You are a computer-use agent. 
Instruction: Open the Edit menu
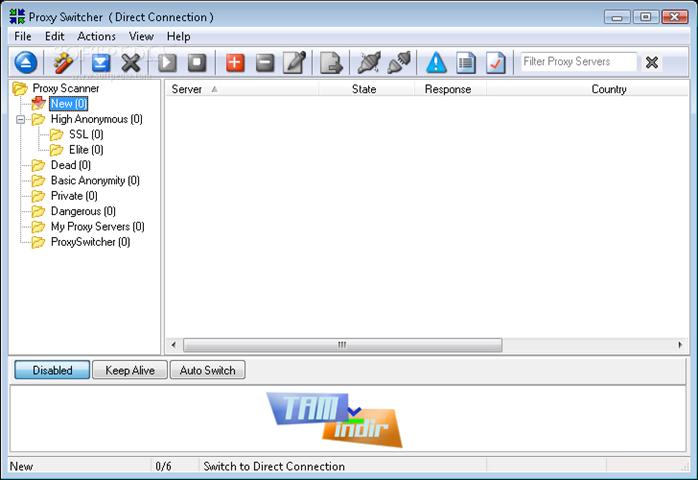54,36
